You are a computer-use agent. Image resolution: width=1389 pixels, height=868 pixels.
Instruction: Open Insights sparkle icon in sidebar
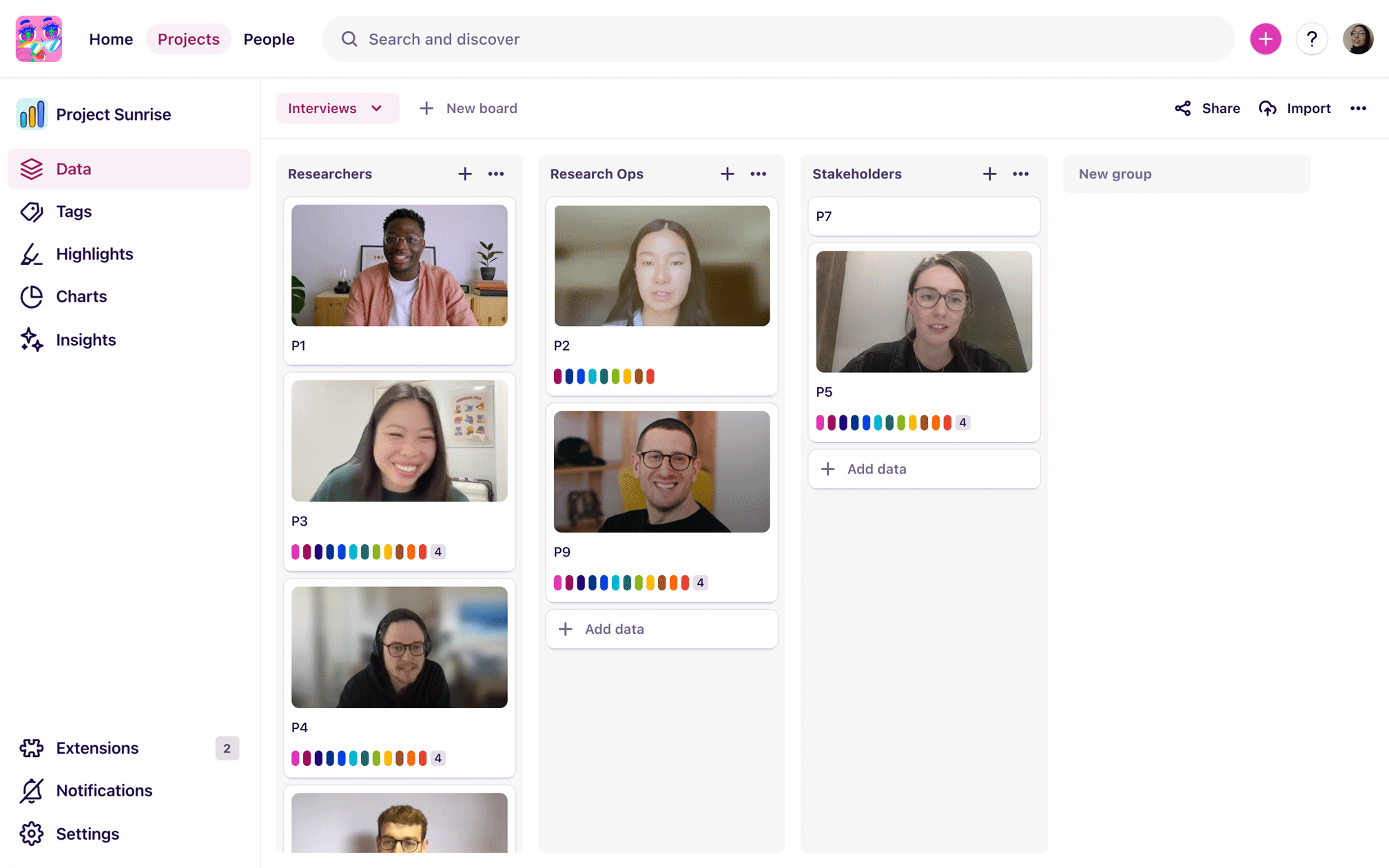click(x=32, y=340)
